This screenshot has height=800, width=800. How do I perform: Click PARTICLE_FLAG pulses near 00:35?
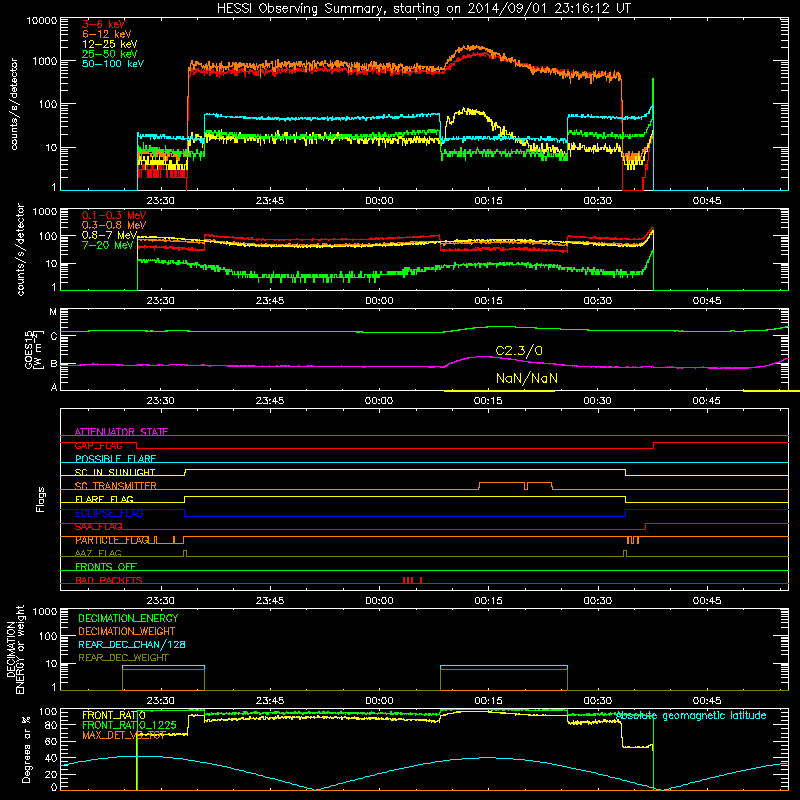(x=633, y=540)
